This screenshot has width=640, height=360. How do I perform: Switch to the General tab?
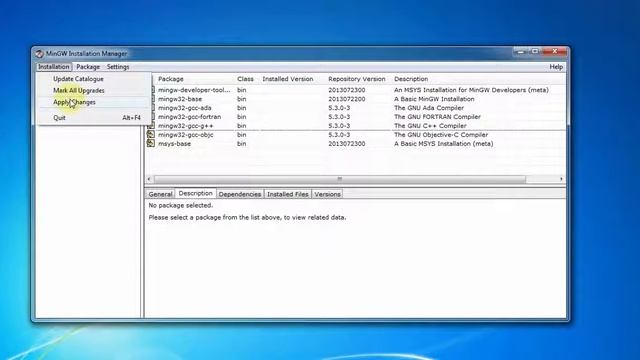pyautogui.click(x=160, y=194)
